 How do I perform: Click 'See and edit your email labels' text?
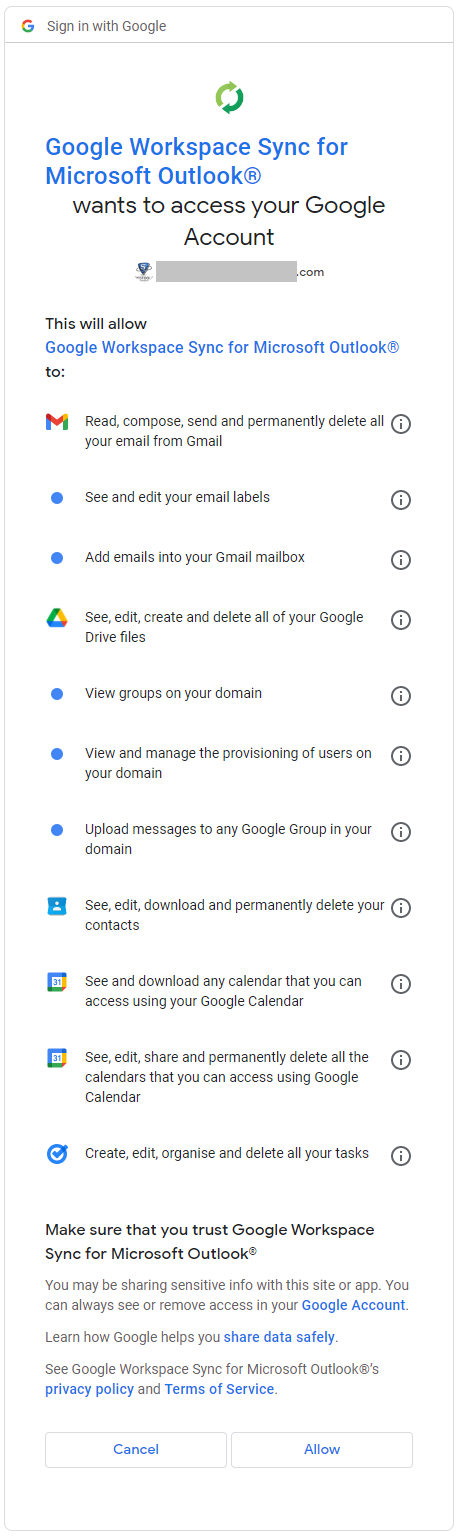point(177,497)
